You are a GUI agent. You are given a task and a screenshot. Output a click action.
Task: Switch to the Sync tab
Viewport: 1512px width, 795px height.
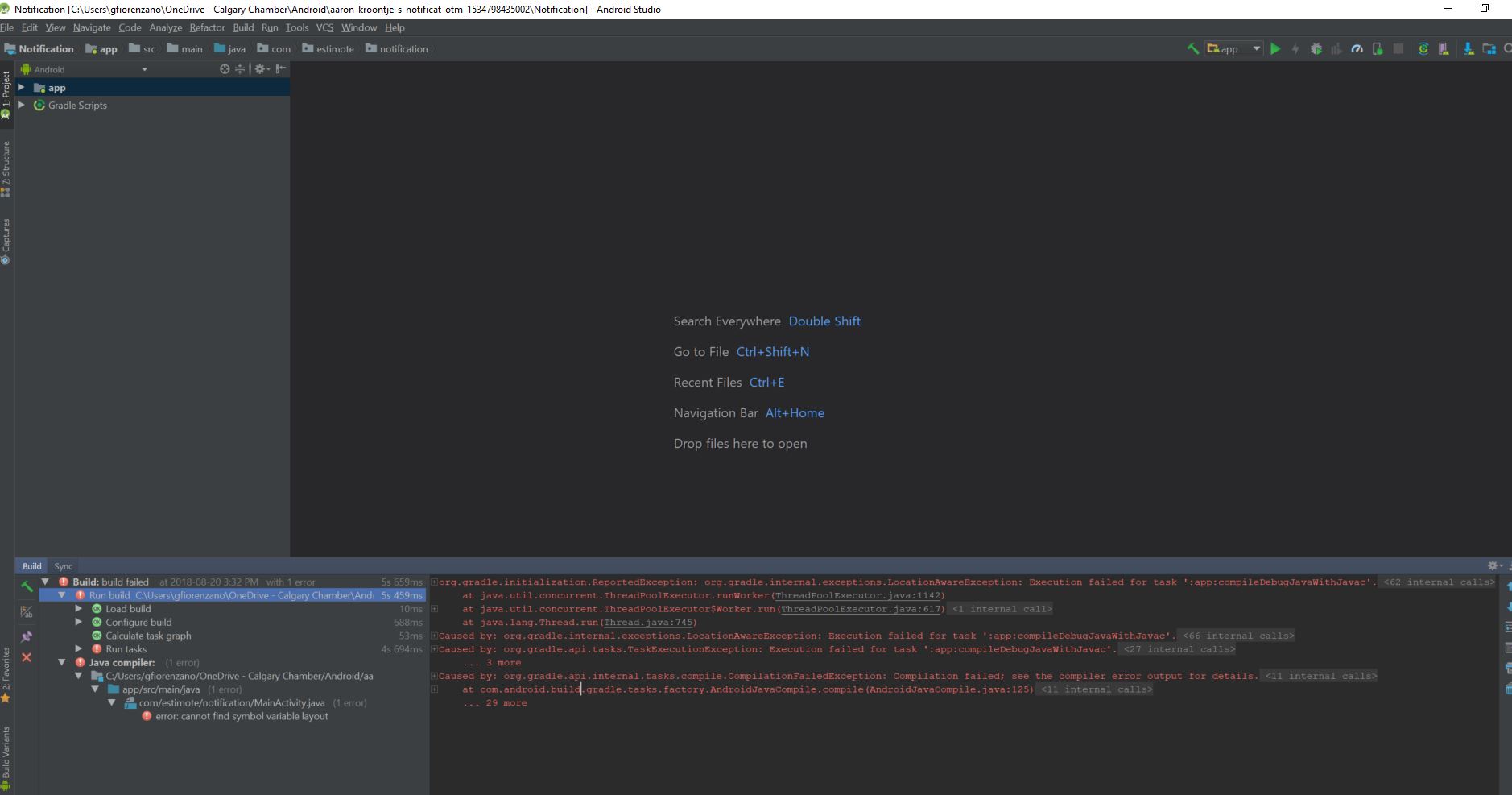pyautogui.click(x=63, y=566)
